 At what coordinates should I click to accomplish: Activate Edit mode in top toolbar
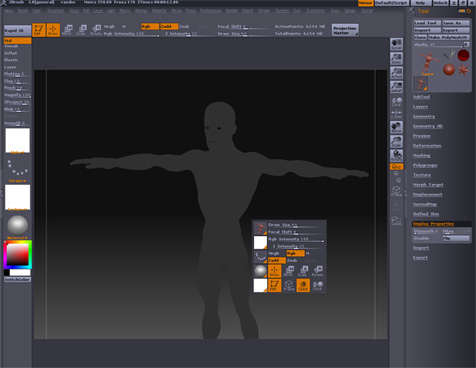coord(39,30)
